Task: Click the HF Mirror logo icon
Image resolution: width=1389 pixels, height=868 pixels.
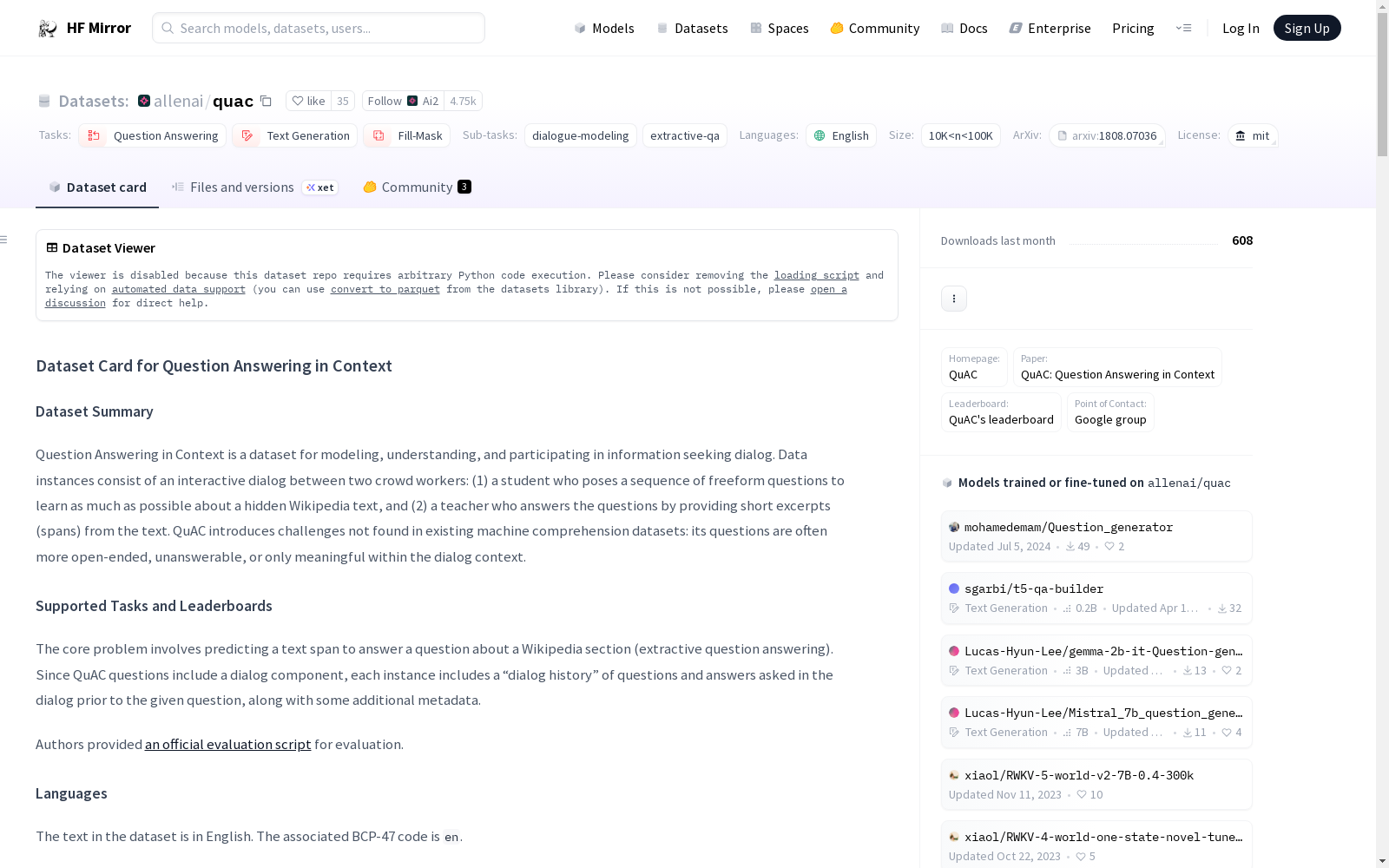Action: 47,29
